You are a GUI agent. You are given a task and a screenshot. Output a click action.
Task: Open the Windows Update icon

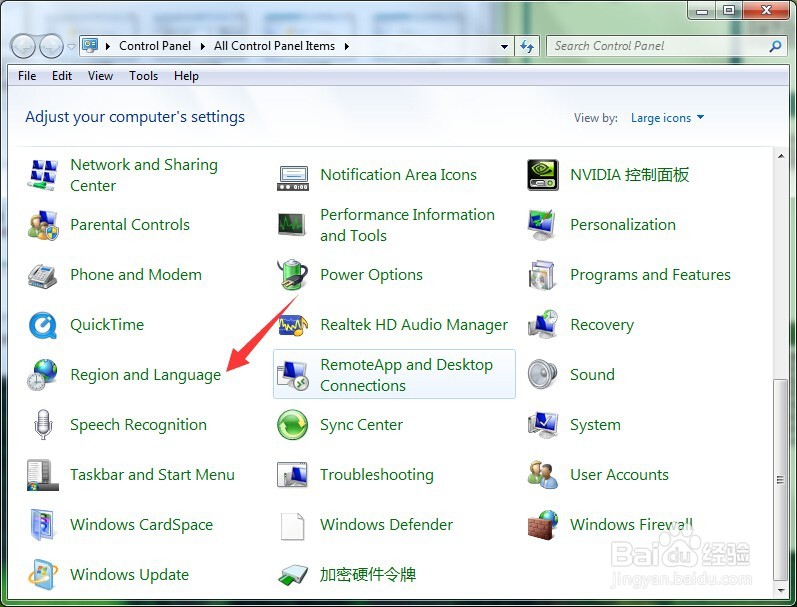tap(43, 574)
